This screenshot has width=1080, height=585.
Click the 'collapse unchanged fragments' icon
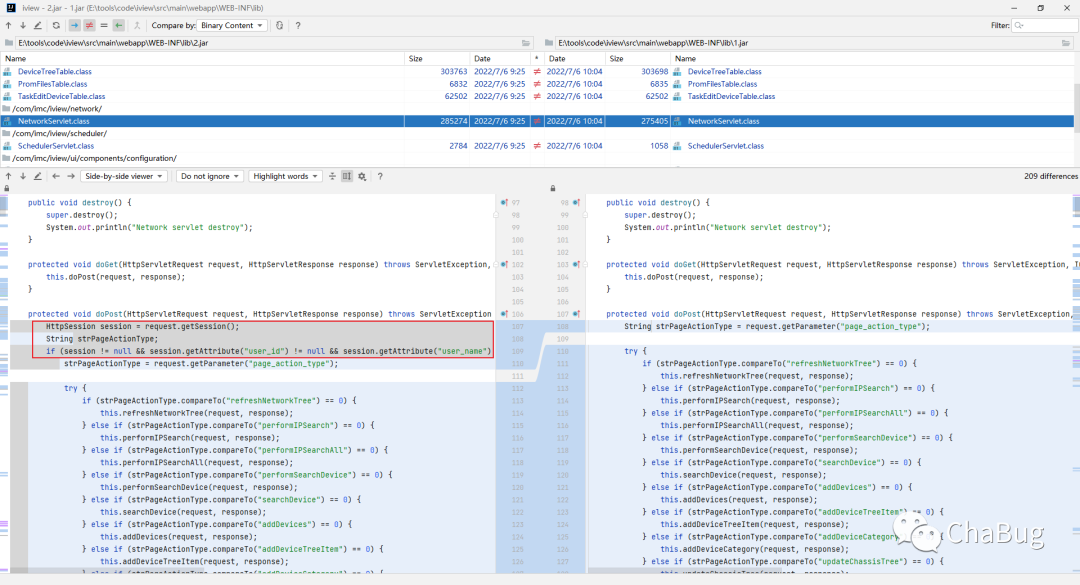click(x=332, y=176)
